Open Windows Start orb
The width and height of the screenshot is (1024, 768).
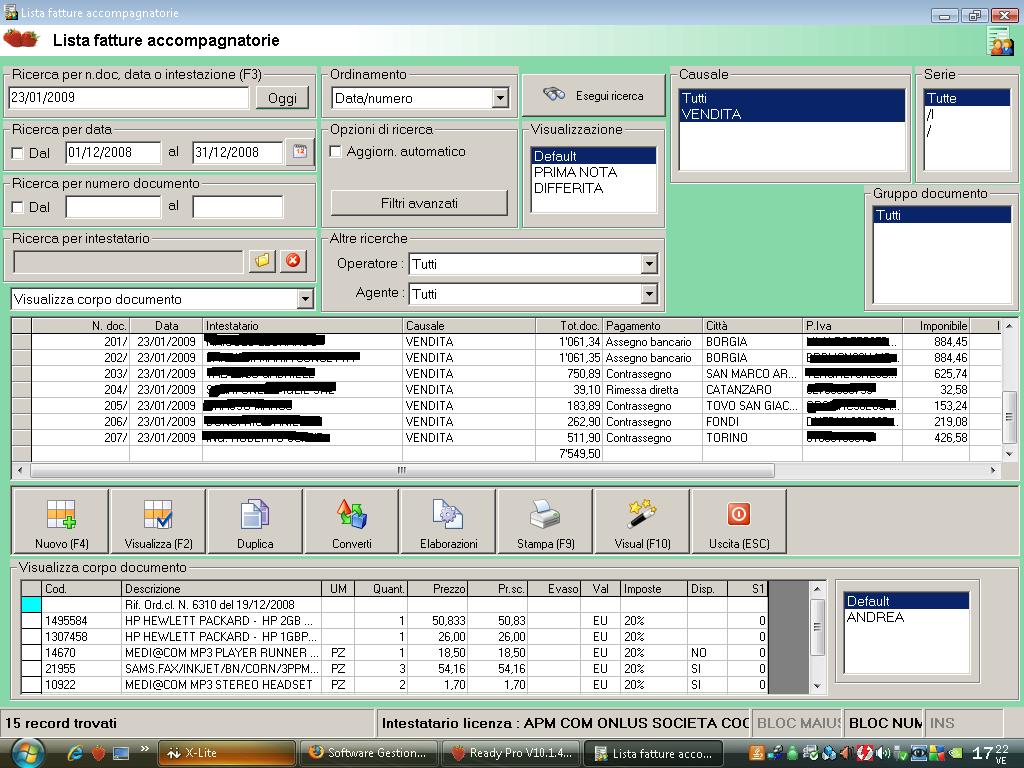tap(27, 753)
